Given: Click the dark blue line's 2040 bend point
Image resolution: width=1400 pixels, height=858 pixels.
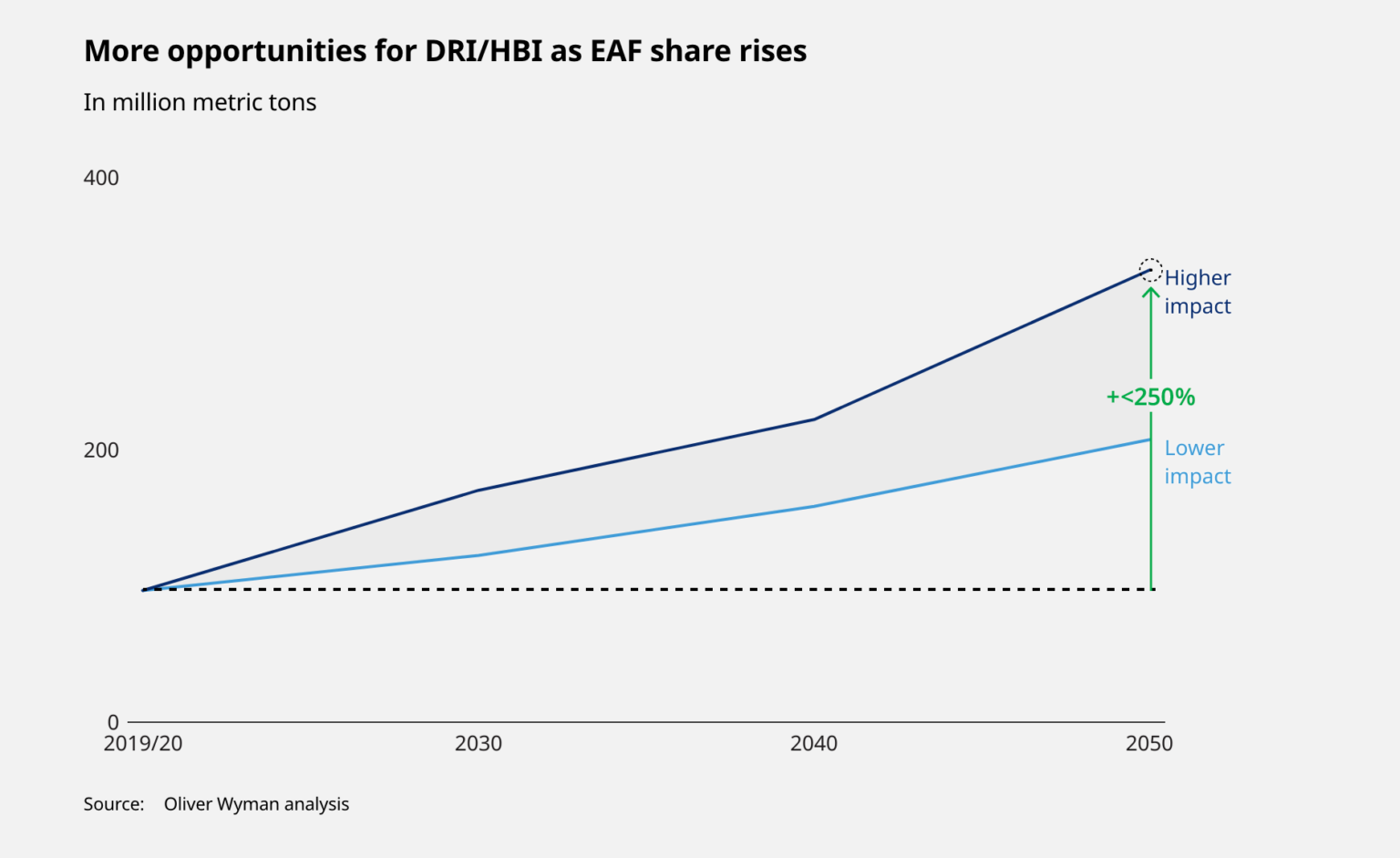Looking at the screenshot, I should click(814, 419).
